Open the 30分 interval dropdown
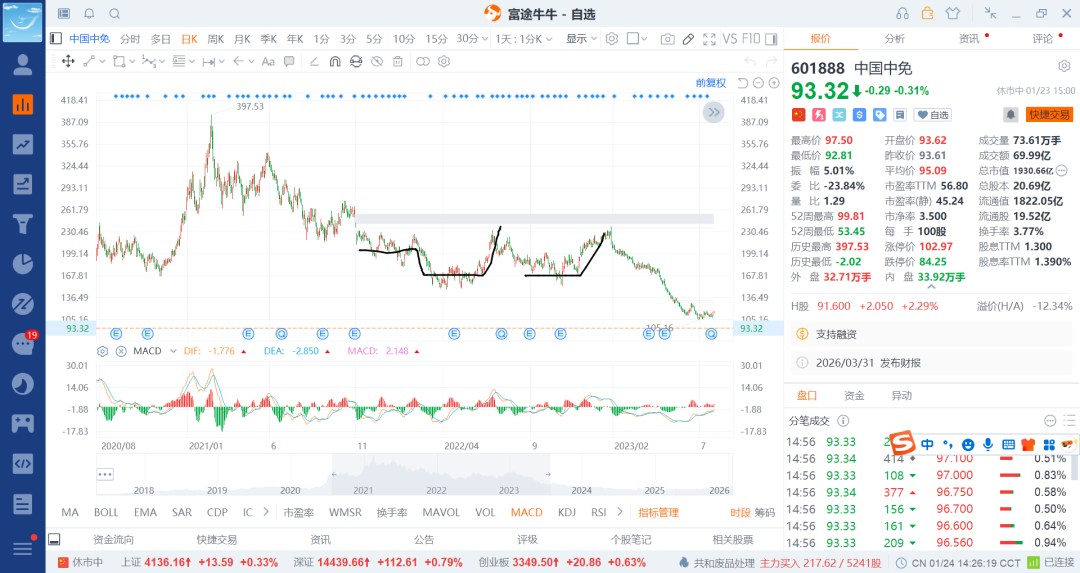The height and width of the screenshot is (573, 1080). point(472,39)
